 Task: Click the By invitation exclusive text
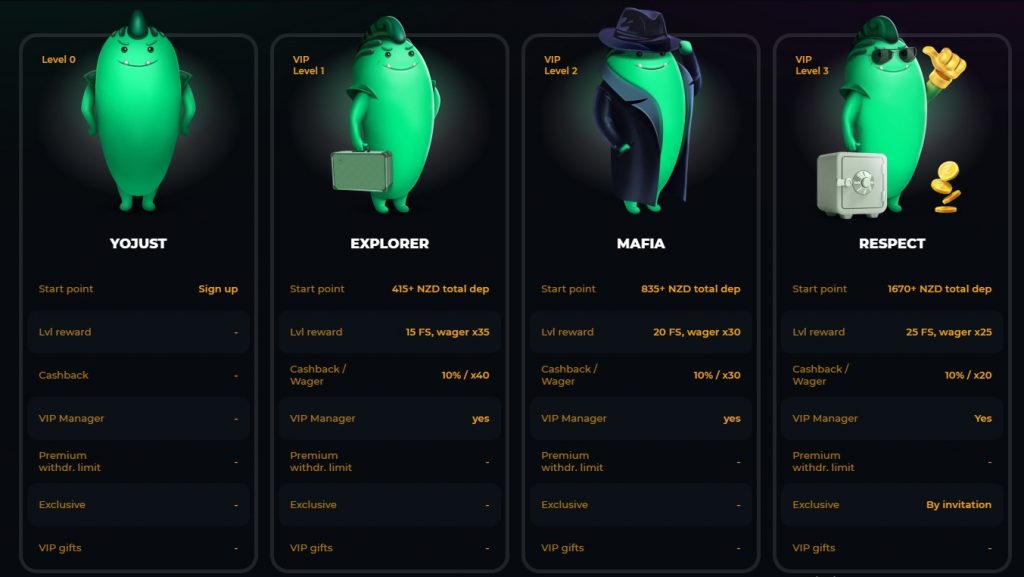click(x=959, y=505)
